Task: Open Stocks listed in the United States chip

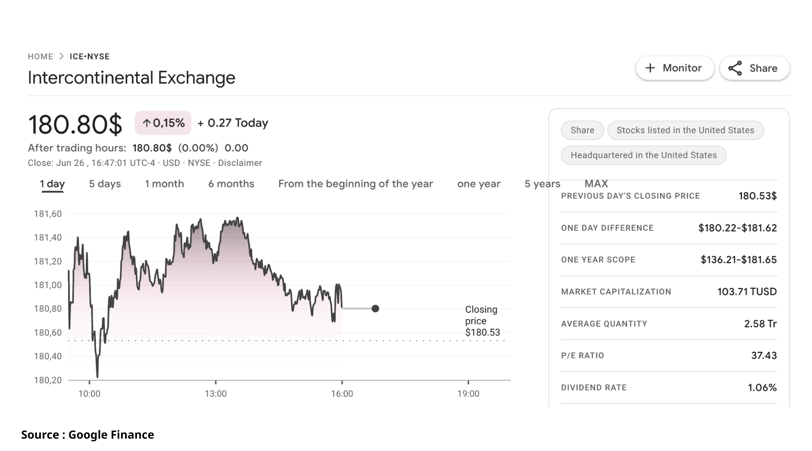Action: point(685,130)
